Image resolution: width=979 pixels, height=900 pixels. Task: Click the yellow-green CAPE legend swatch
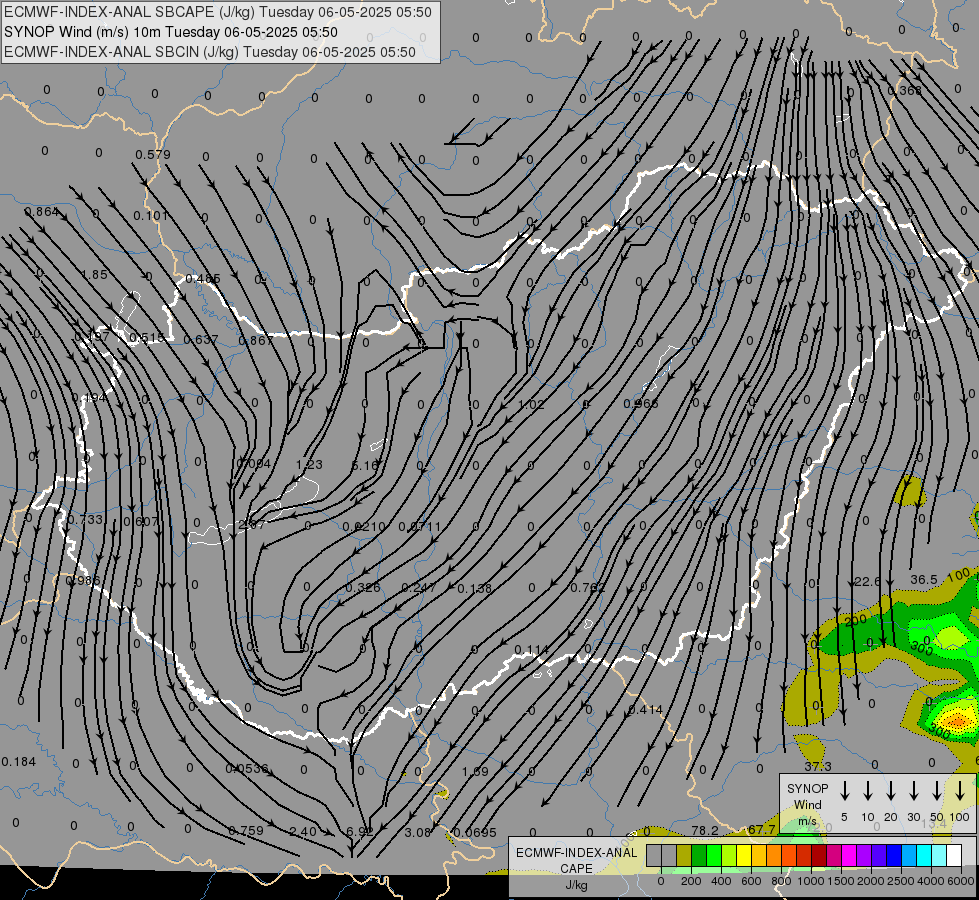(729, 856)
